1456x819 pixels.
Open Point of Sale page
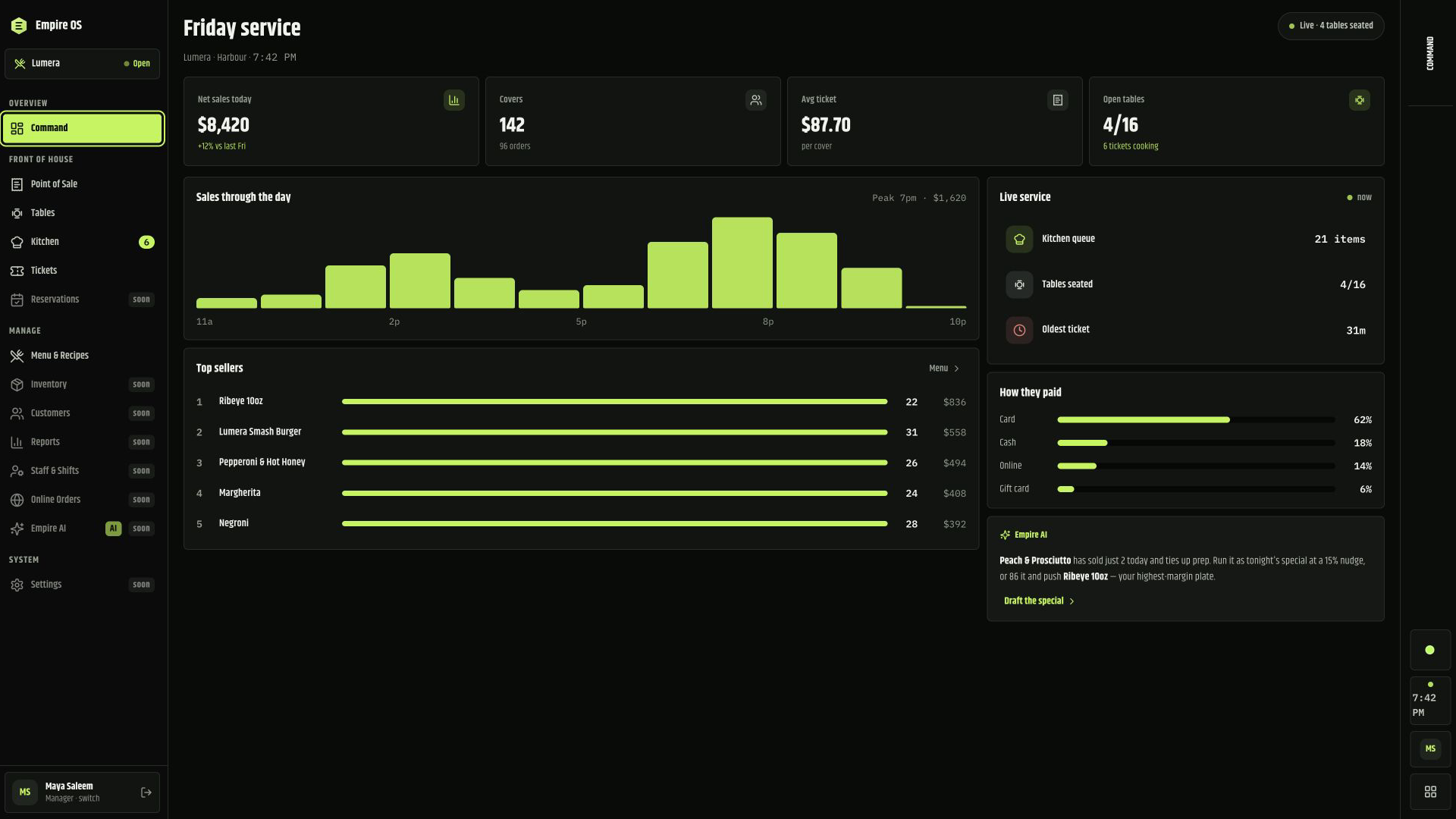82,184
